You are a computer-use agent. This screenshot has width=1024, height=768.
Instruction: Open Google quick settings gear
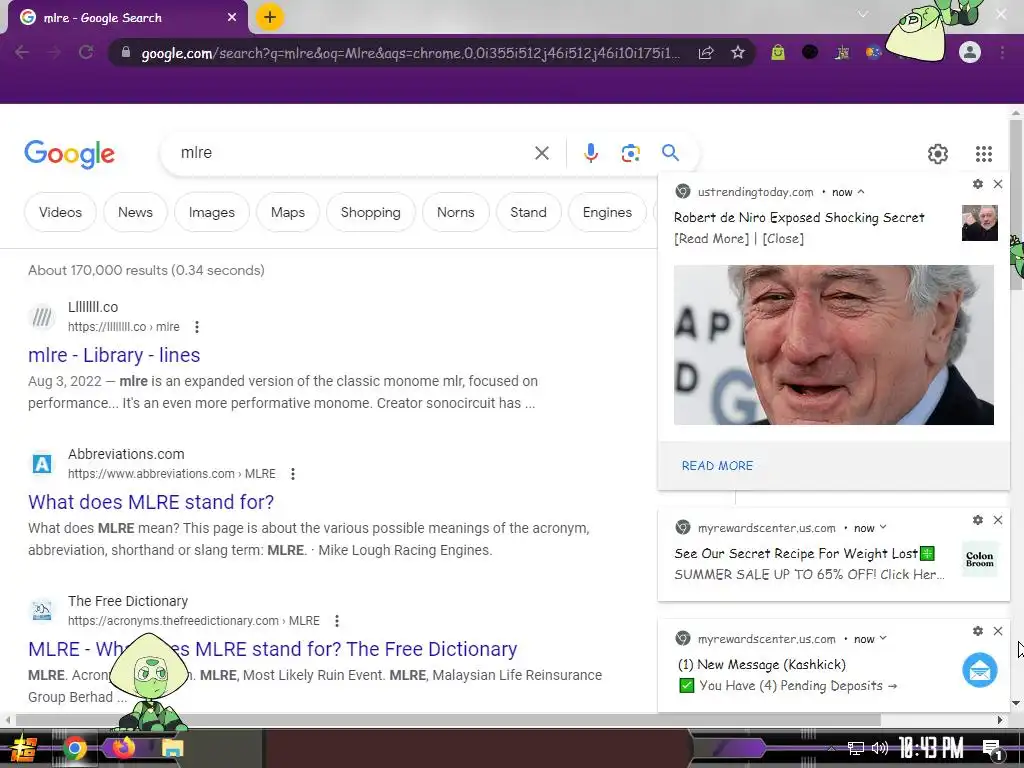(938, 153)
